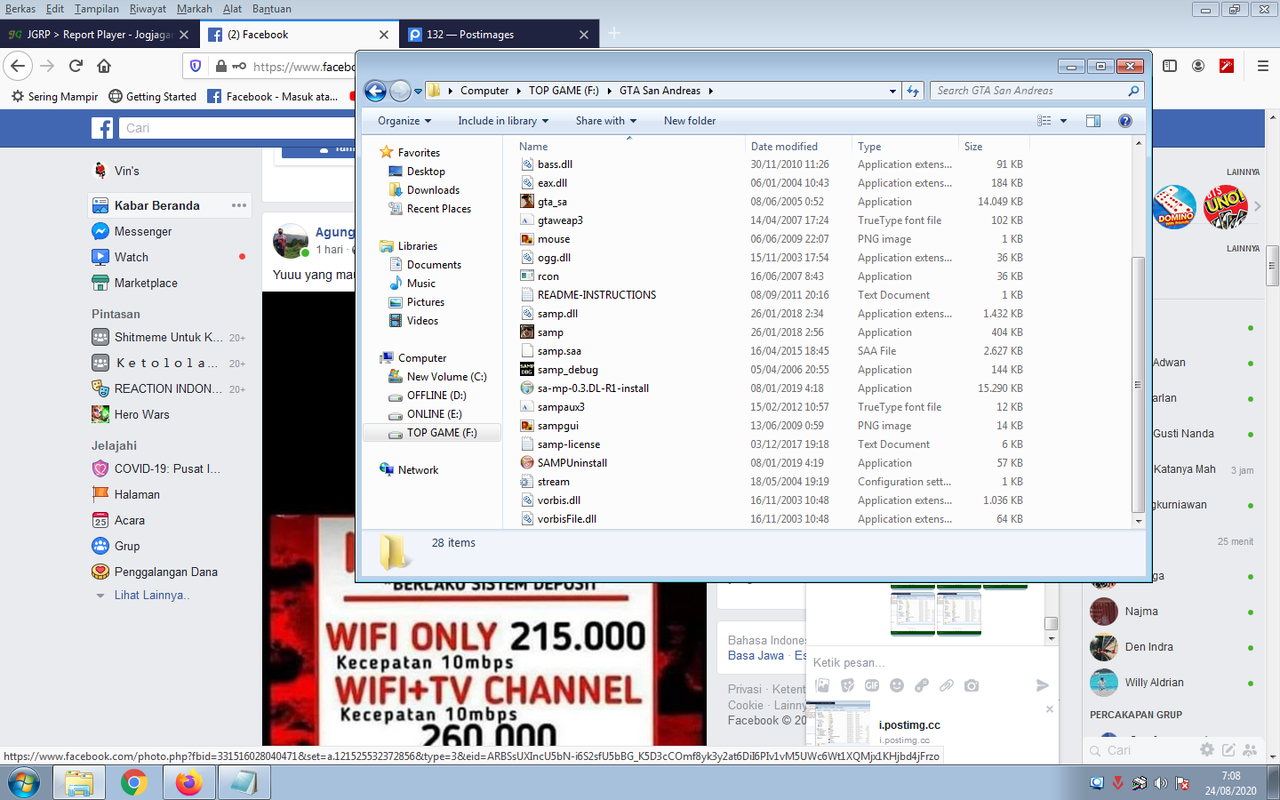
Task: Reload the page in Firefox
Action: [x=75, y=66]
